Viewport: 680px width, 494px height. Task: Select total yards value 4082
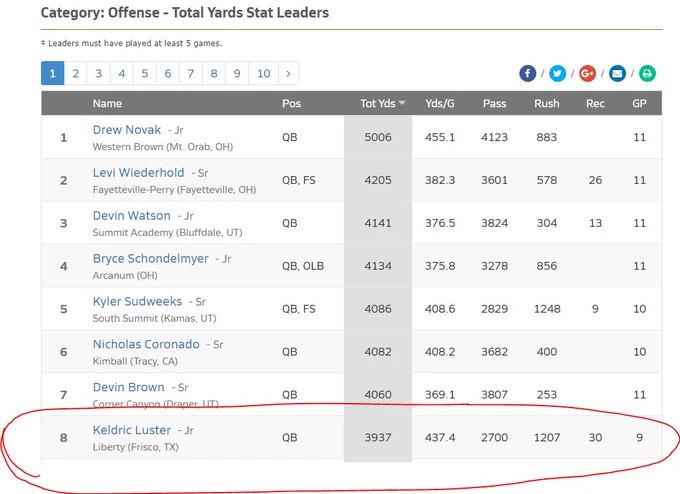pos(378,352)
